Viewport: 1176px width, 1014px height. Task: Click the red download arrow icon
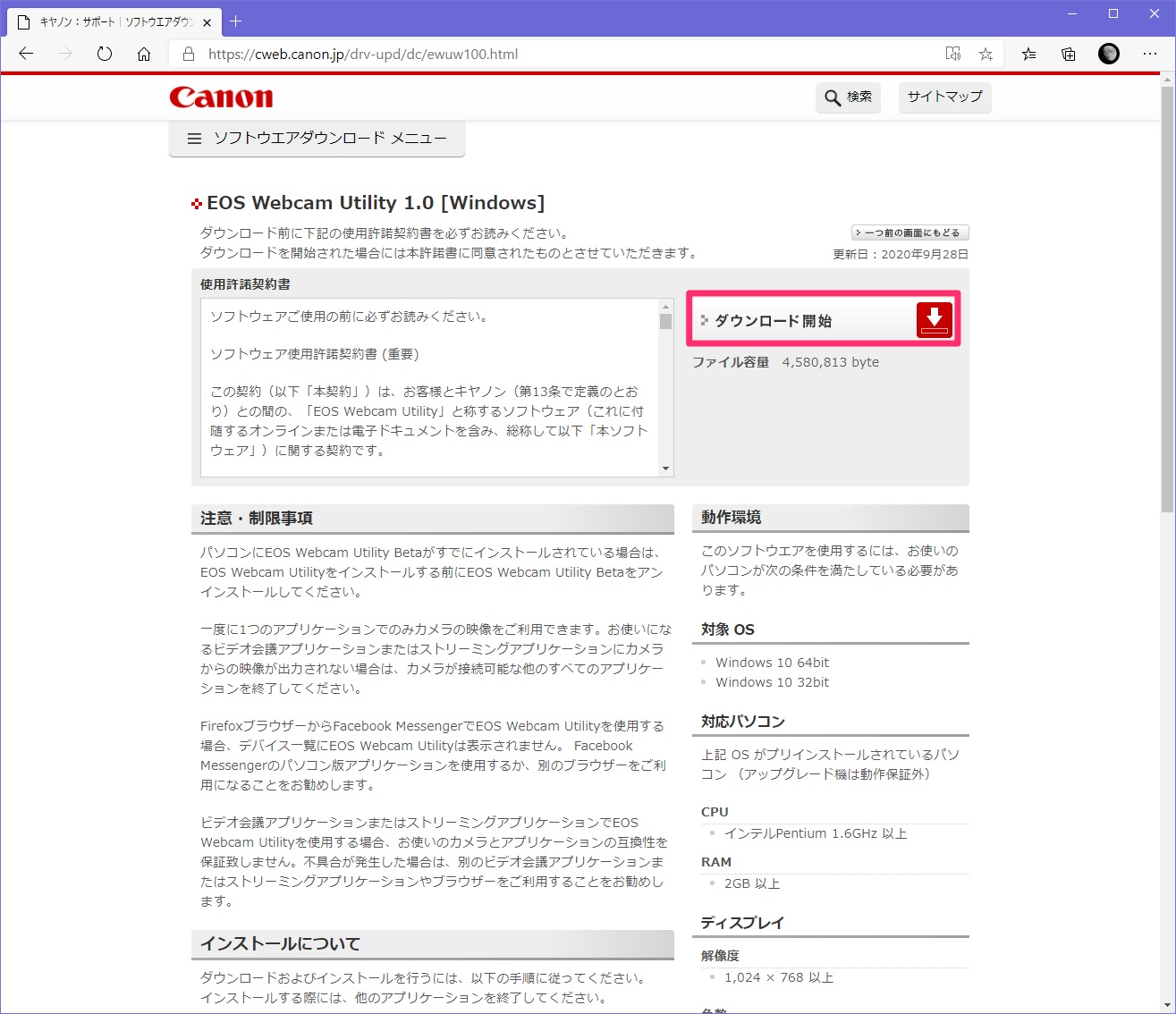(935, 320)
